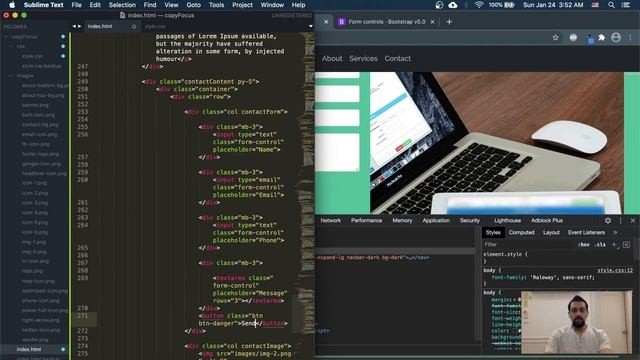This screenshot has height=360, width=640.
Task: Toggle the computed styles sidebar icon
Action: 627,244
